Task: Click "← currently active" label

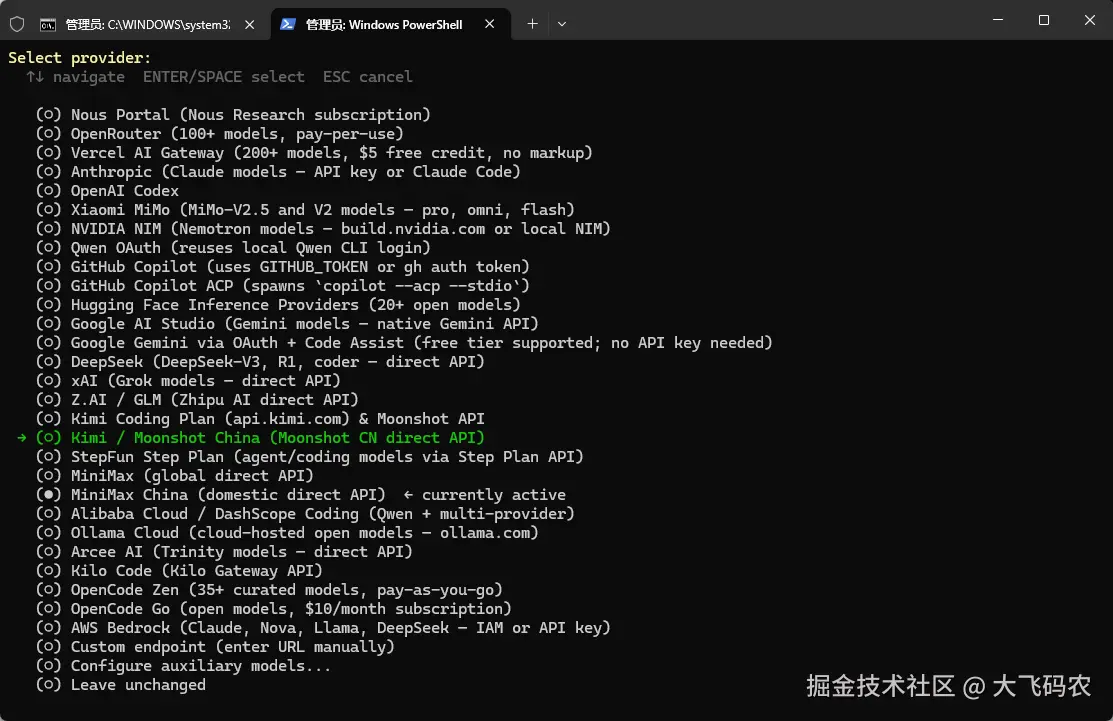Action: pos(485,495)
